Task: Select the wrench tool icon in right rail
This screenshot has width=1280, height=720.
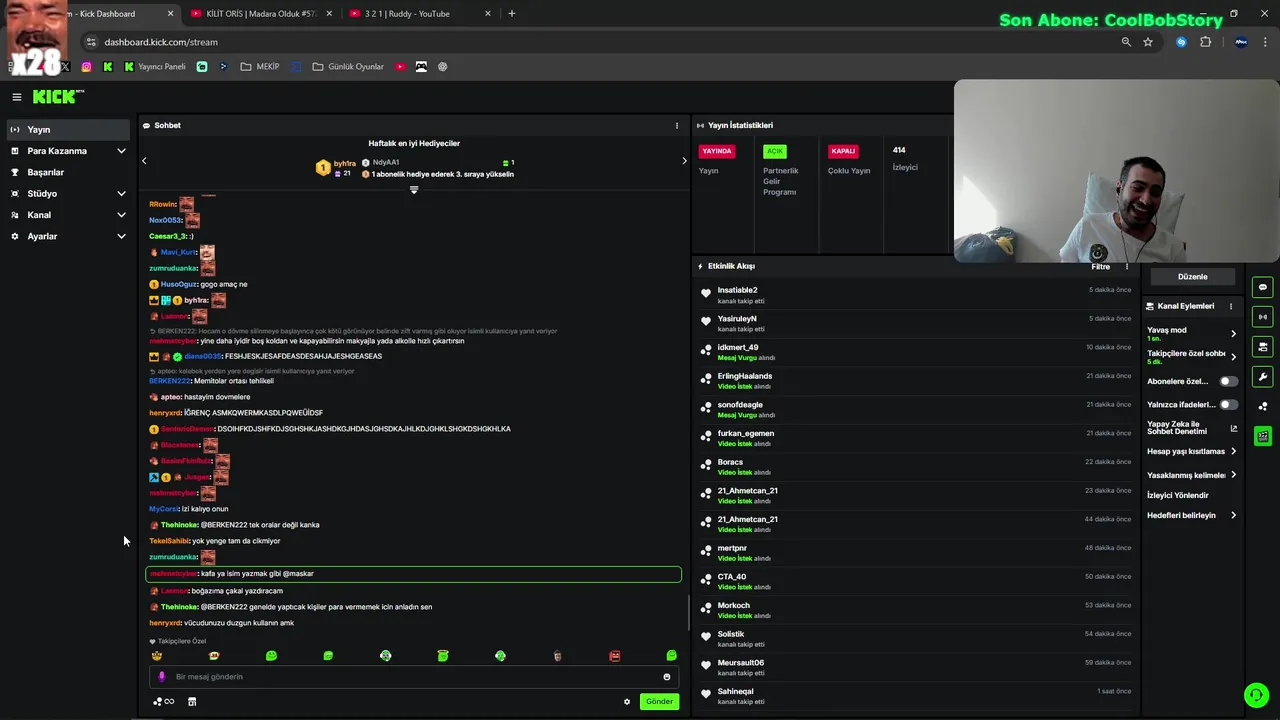Action: coord(1263,377)
